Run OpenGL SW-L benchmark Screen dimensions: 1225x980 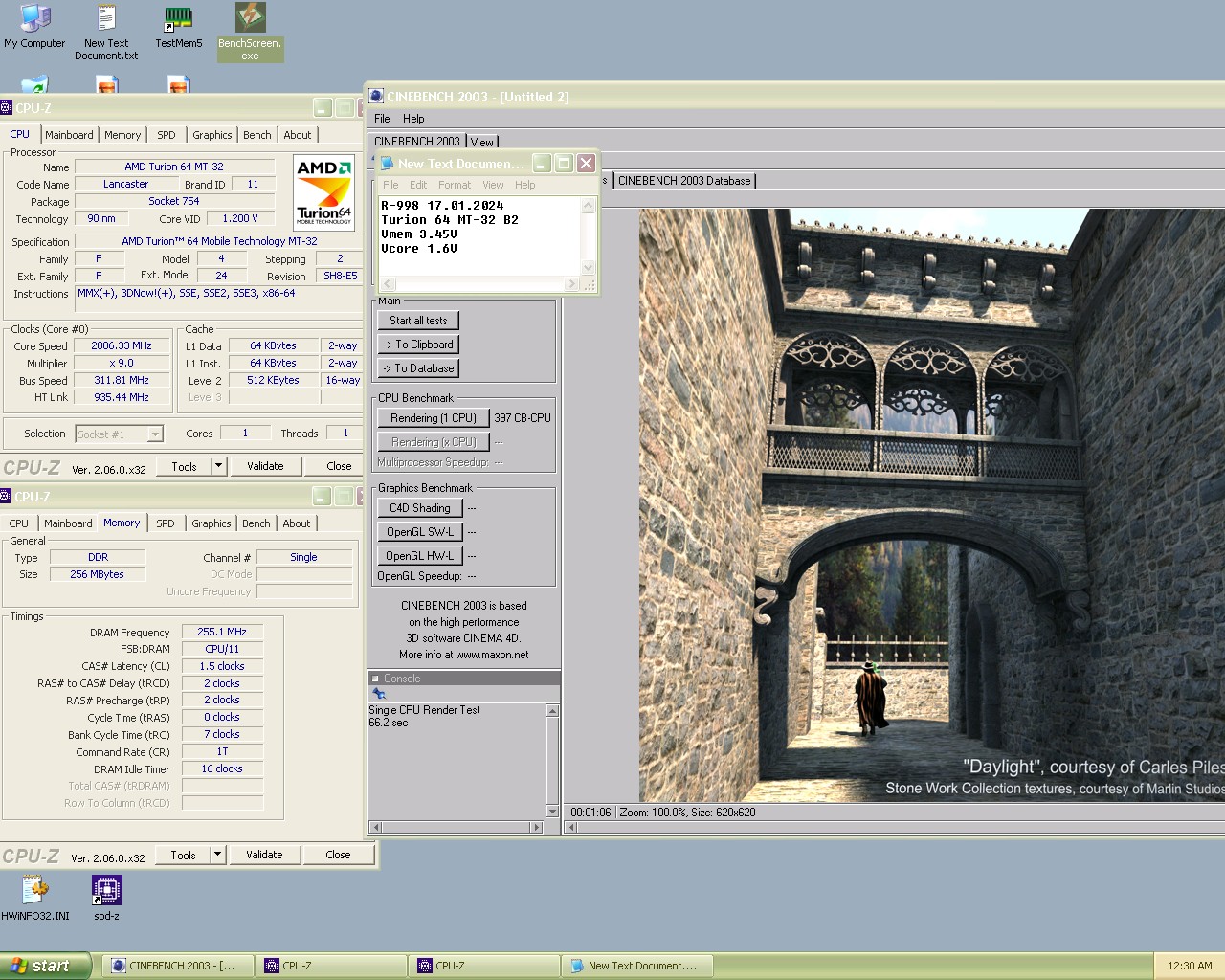coord(420,532)
